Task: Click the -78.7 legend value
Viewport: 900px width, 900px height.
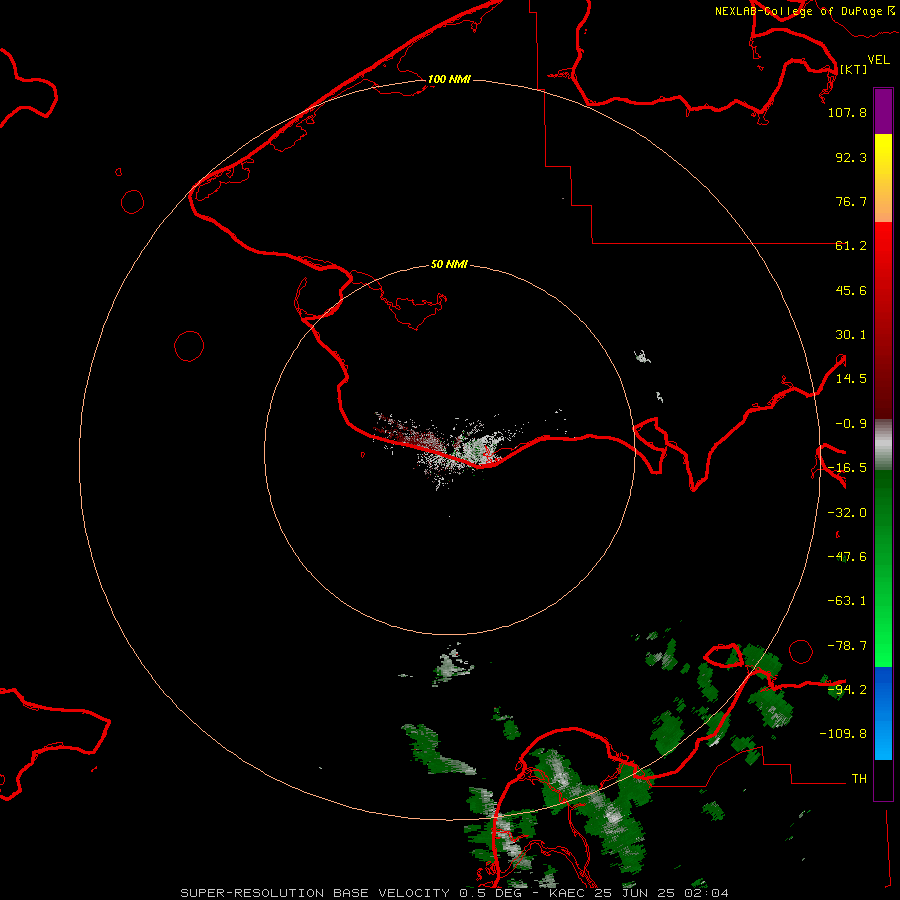Action: 847,646
